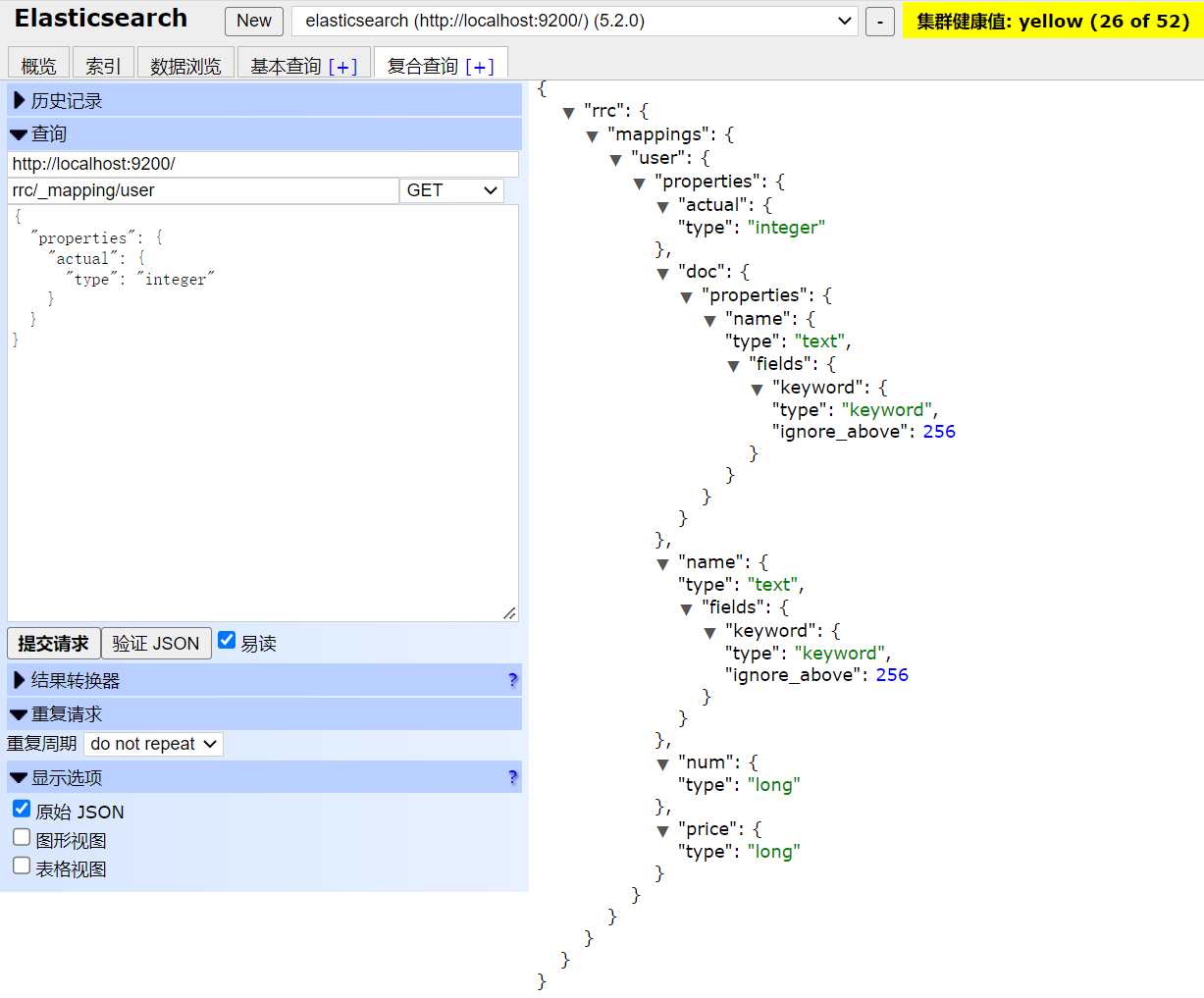Enable the 图形视图 display option
Screen dimensions: 1204x998
click(x=22, y=837)
